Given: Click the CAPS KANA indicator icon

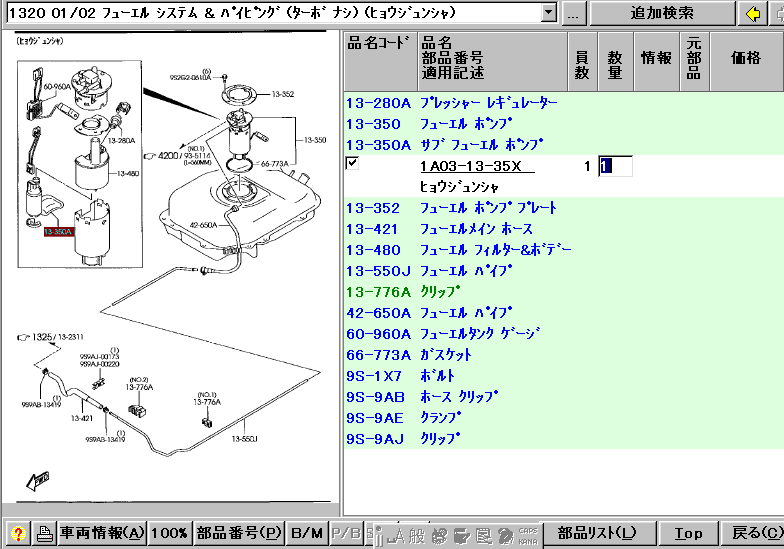Looking at the screenshot, I should click(532, 535).
